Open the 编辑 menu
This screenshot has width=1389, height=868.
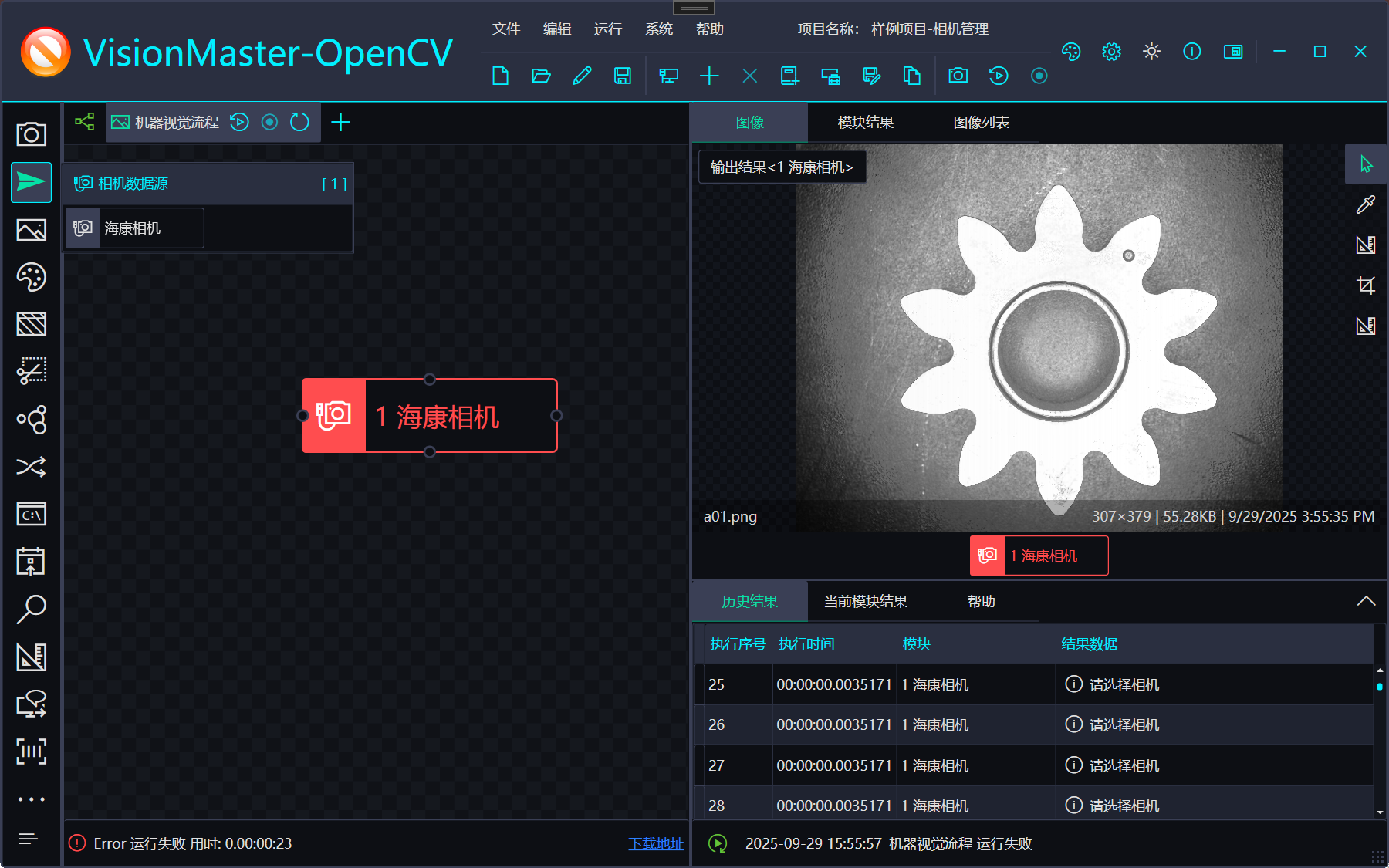point(557,29)
